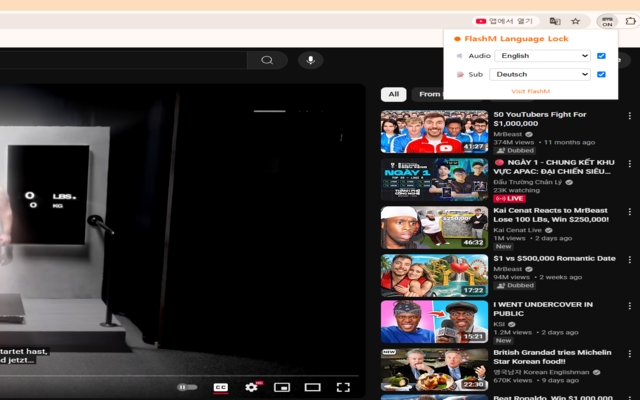
Task: Click the red LIVE badge
Action: point(509,199)
